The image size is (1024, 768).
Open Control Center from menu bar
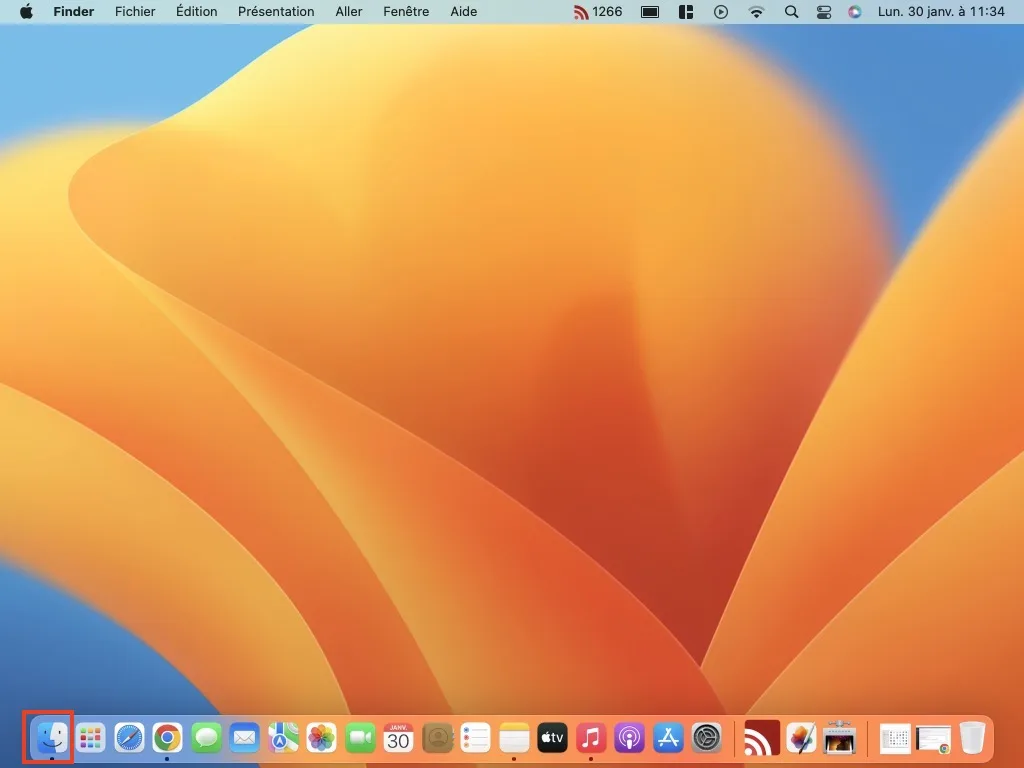click(x=823, y=11)
